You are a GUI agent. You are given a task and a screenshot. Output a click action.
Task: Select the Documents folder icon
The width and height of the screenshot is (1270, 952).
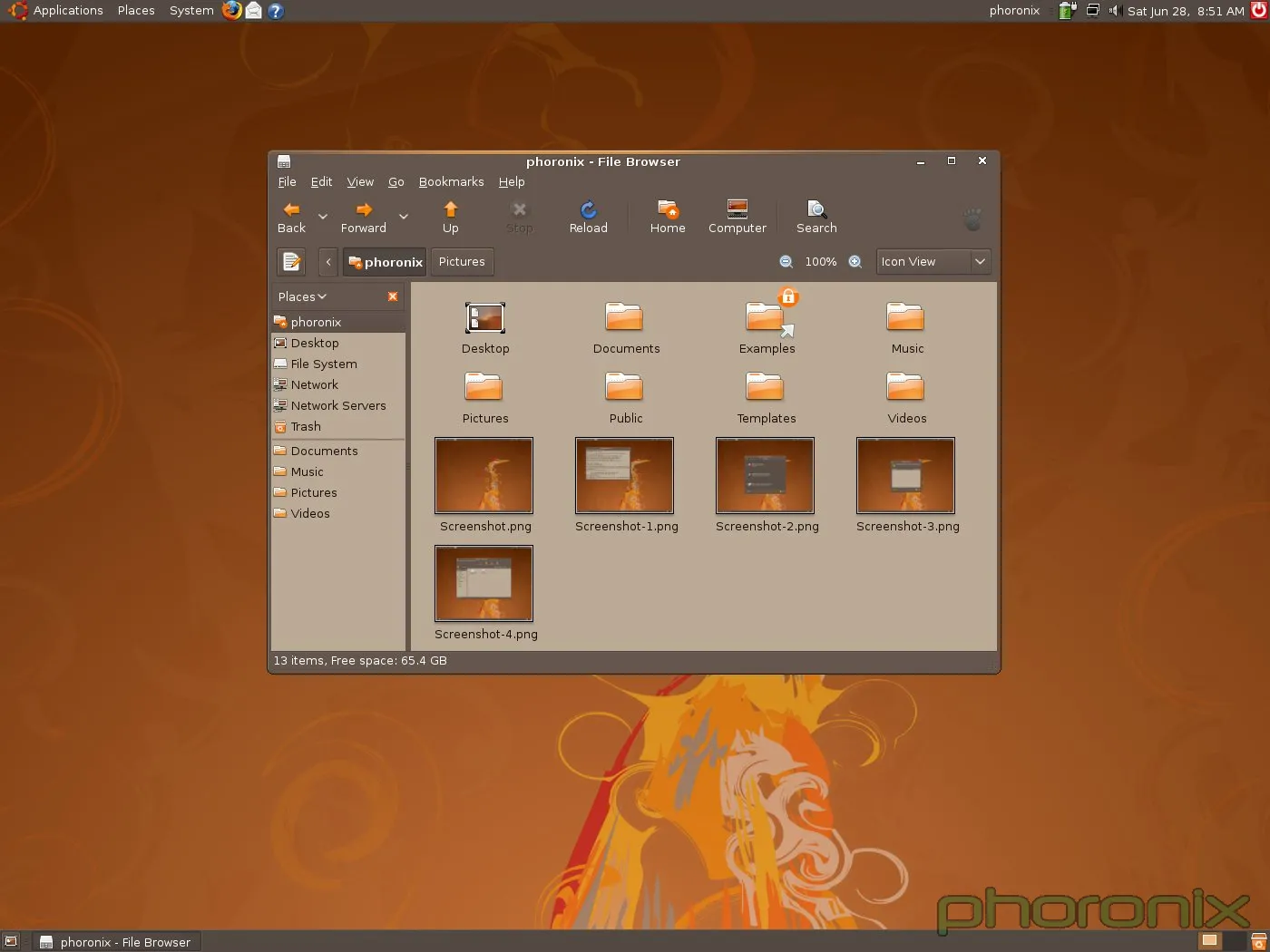pos(624,317)
